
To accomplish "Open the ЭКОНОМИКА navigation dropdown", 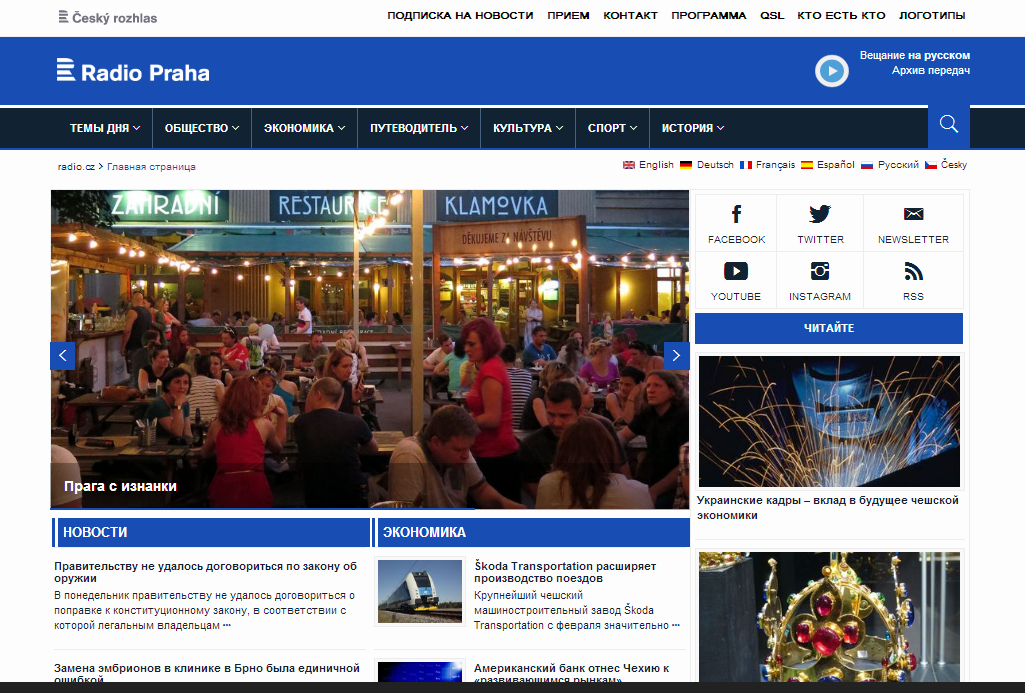I will 305,128.
